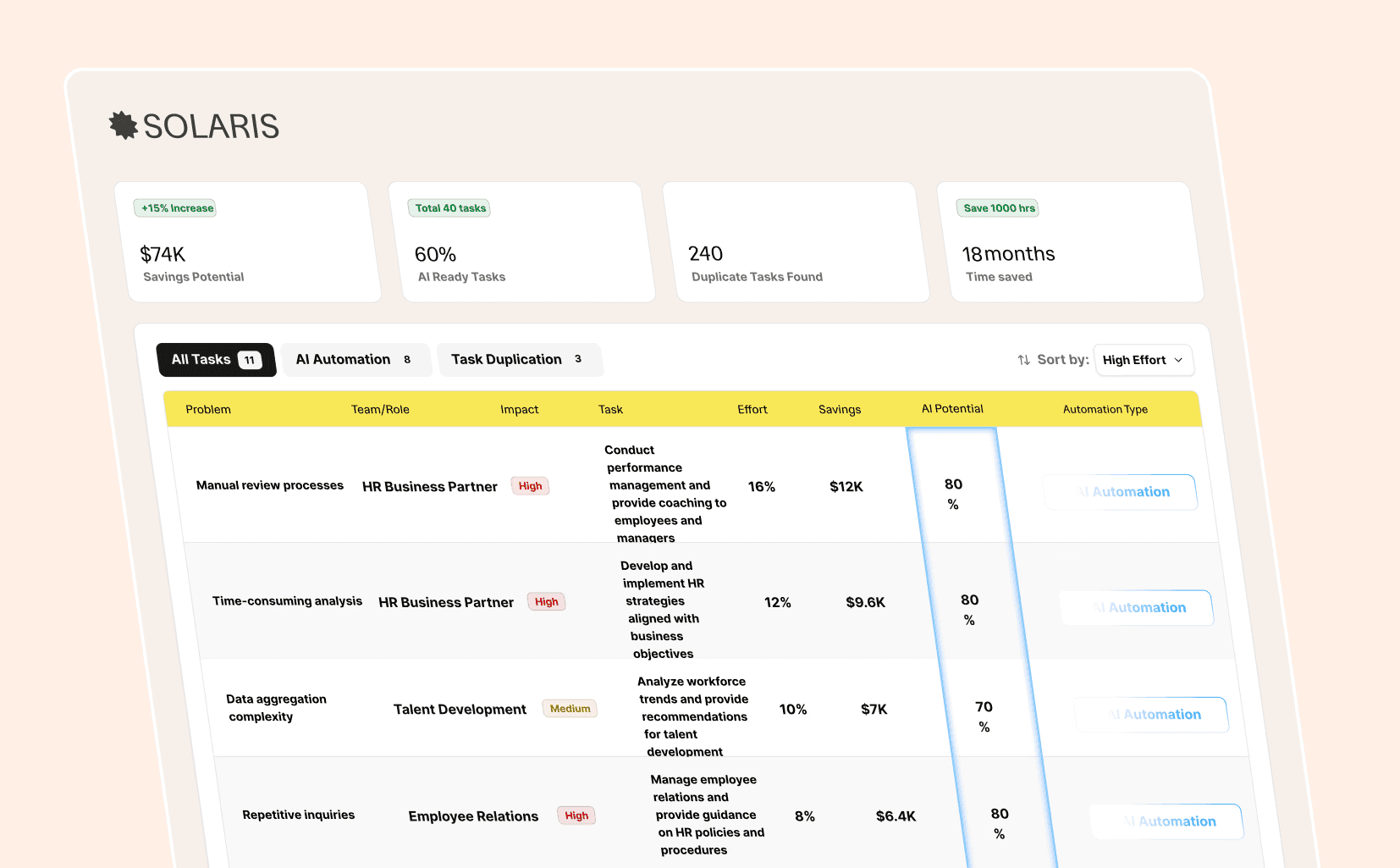Click the Talent Development team cell
The width and height of the screenshot is (1400, 868).
pos(460,710)
